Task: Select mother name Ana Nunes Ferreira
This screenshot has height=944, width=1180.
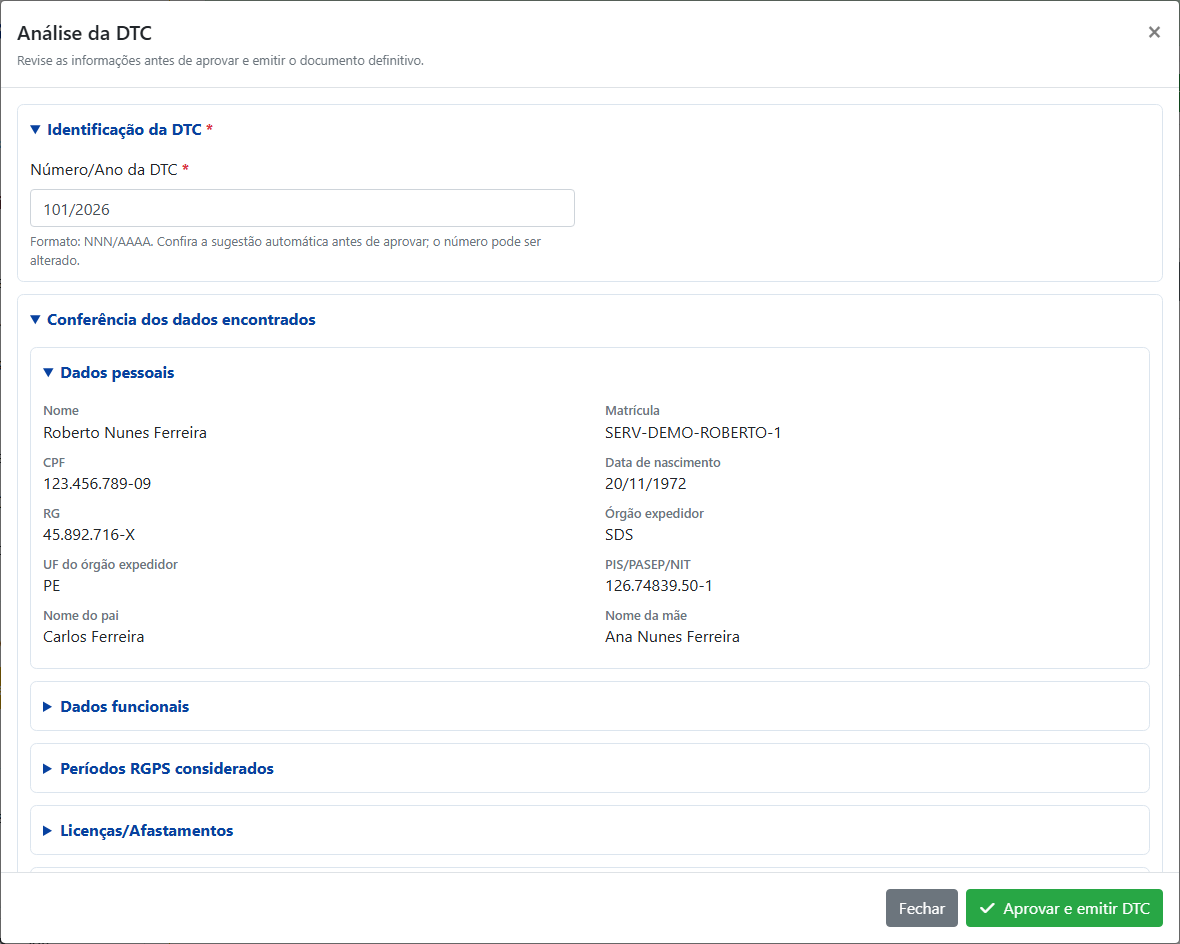Action: click(x=672, y=637)
